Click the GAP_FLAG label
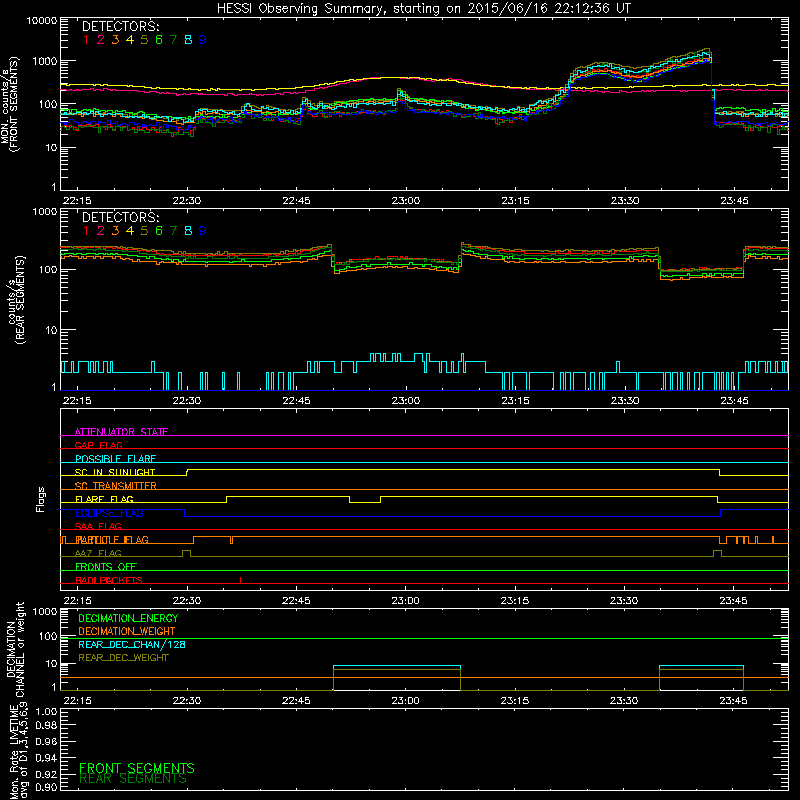800x800 pixels. click(x=98, y=445)
